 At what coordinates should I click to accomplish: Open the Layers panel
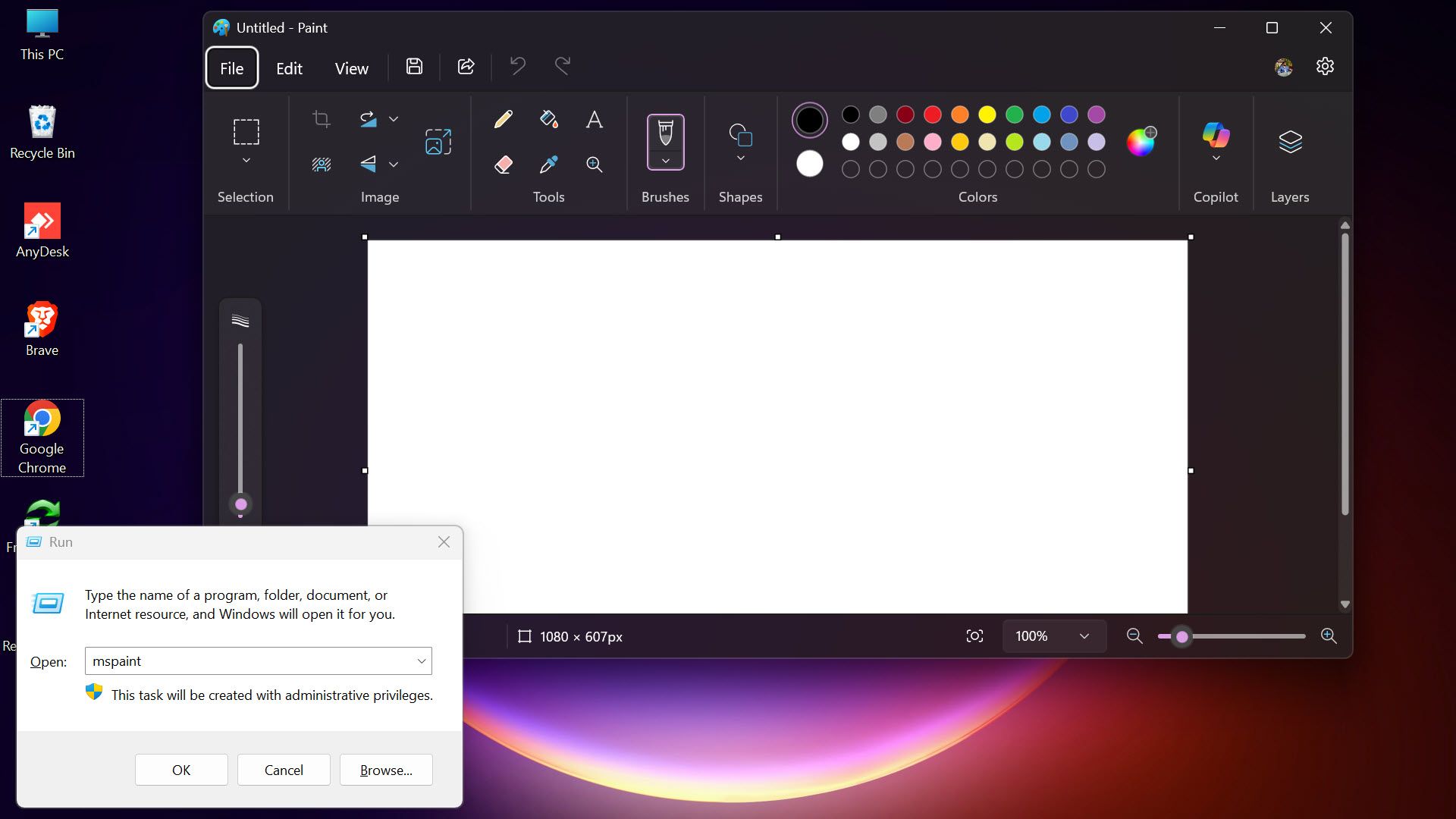coord(1290,142)
